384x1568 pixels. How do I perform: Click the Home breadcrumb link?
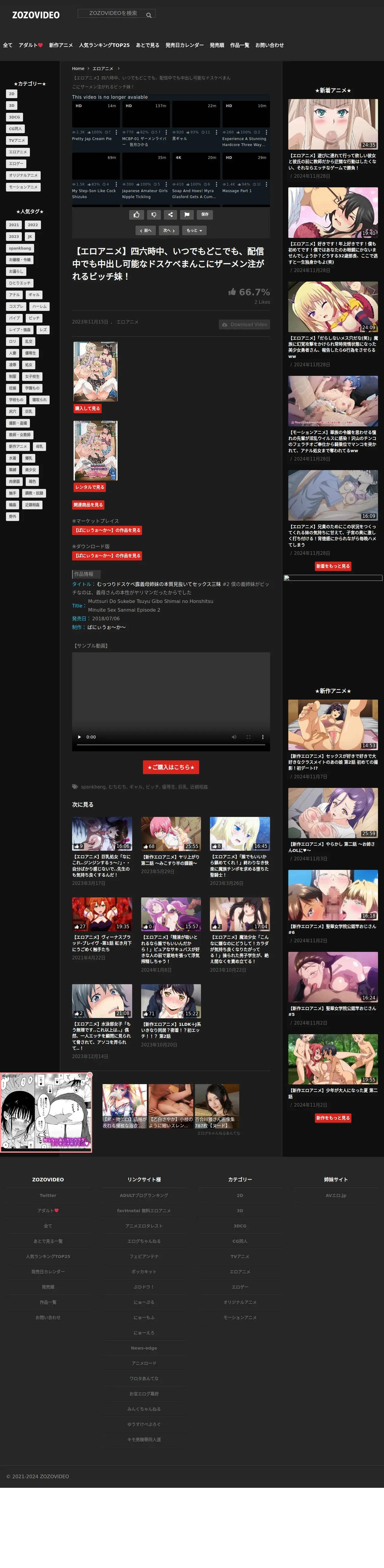tap(78, 69)
